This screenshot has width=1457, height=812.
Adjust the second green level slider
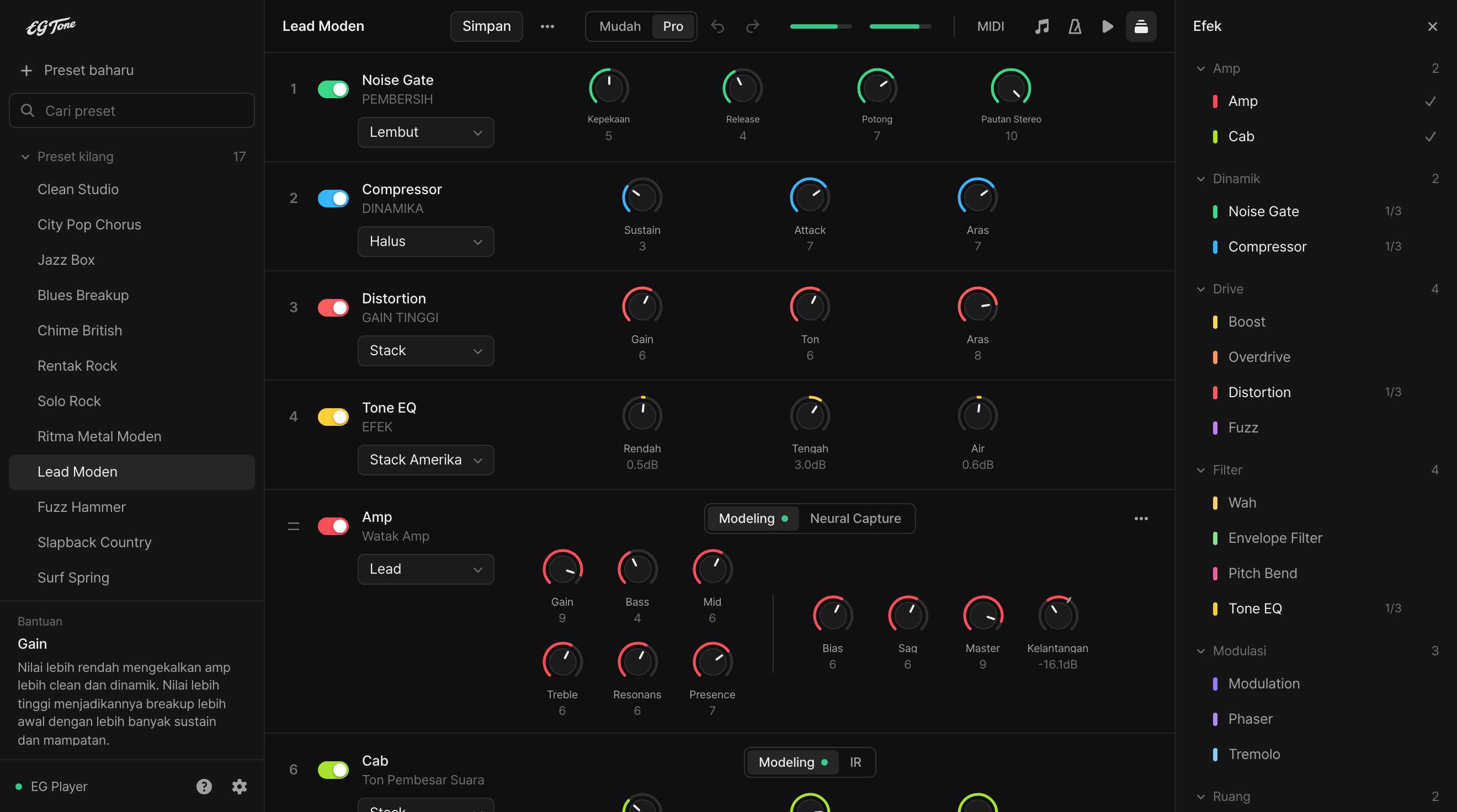pyautogui.click(x=900, y=26)
